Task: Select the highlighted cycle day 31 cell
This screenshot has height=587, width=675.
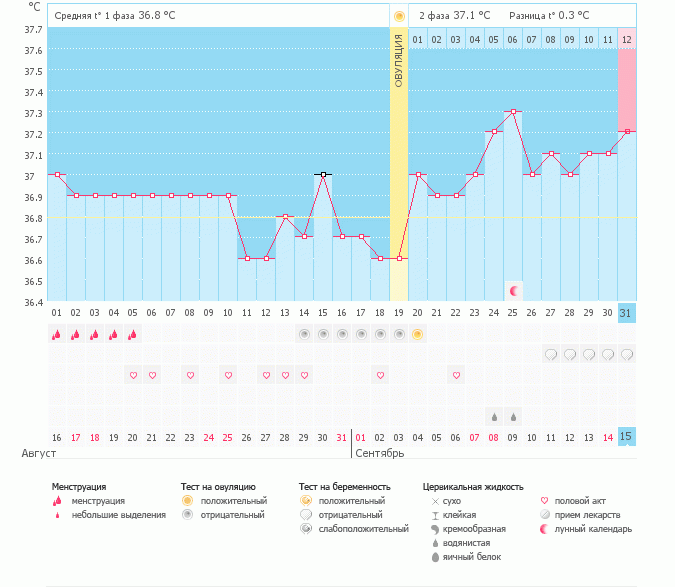Action: (627, 312)
